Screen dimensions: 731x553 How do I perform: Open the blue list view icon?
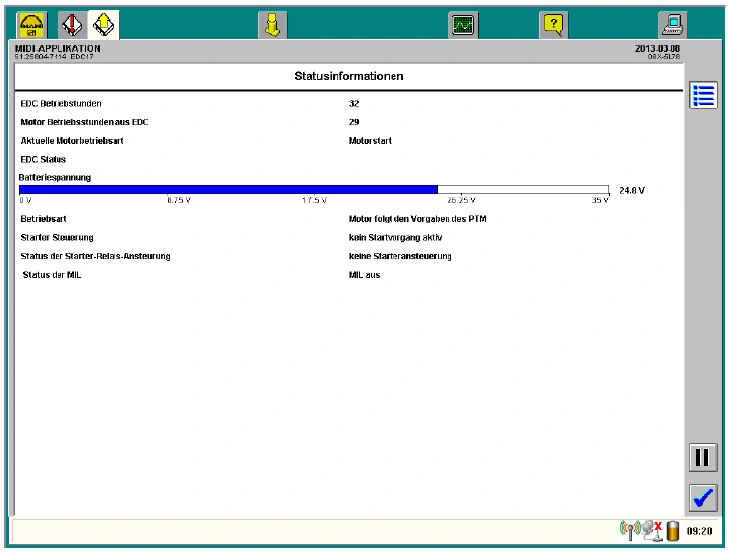tap(703, 96)
